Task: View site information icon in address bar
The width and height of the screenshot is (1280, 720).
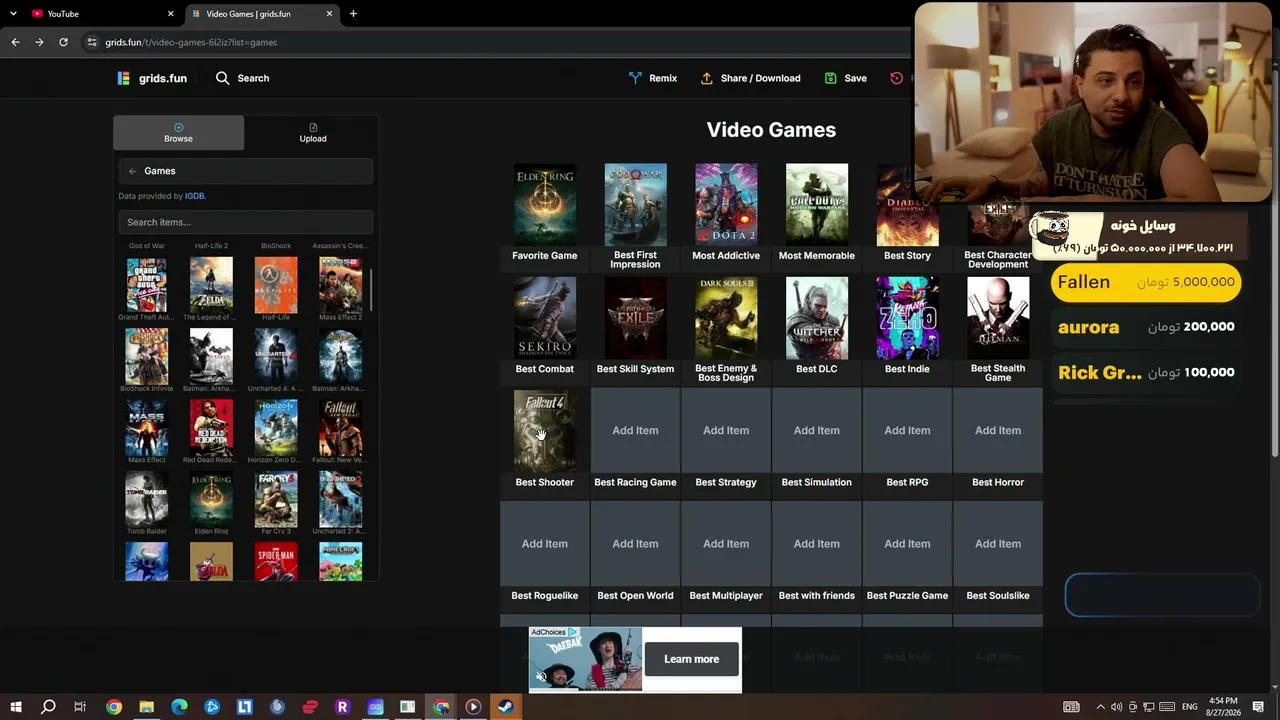Action: (92, 42)
